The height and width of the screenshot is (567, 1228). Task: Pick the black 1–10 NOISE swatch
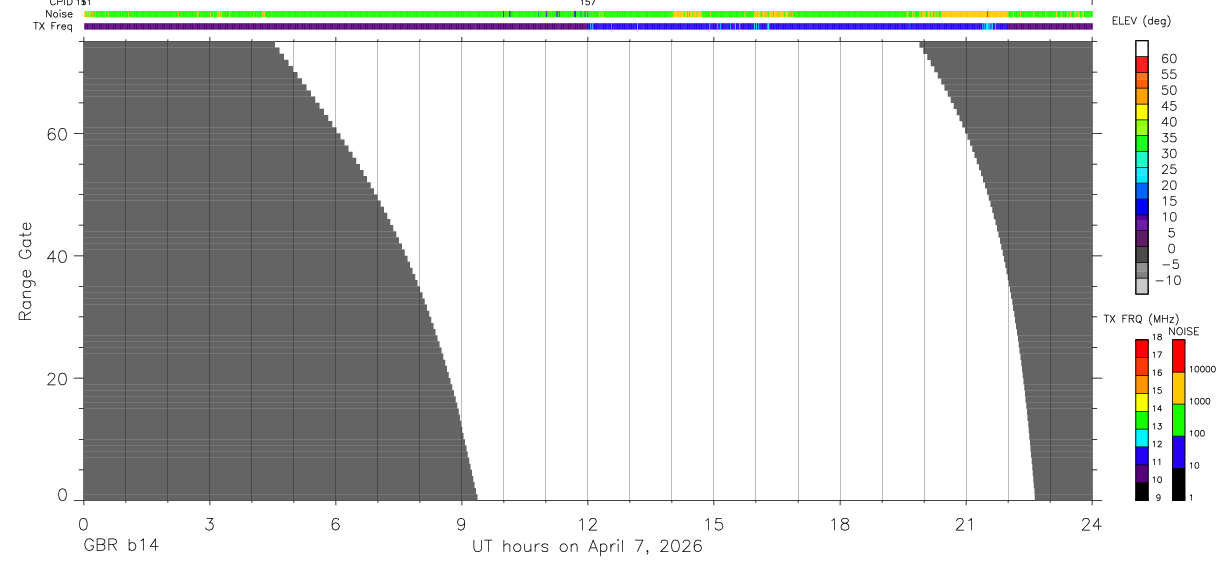[x=1178, y=484]
